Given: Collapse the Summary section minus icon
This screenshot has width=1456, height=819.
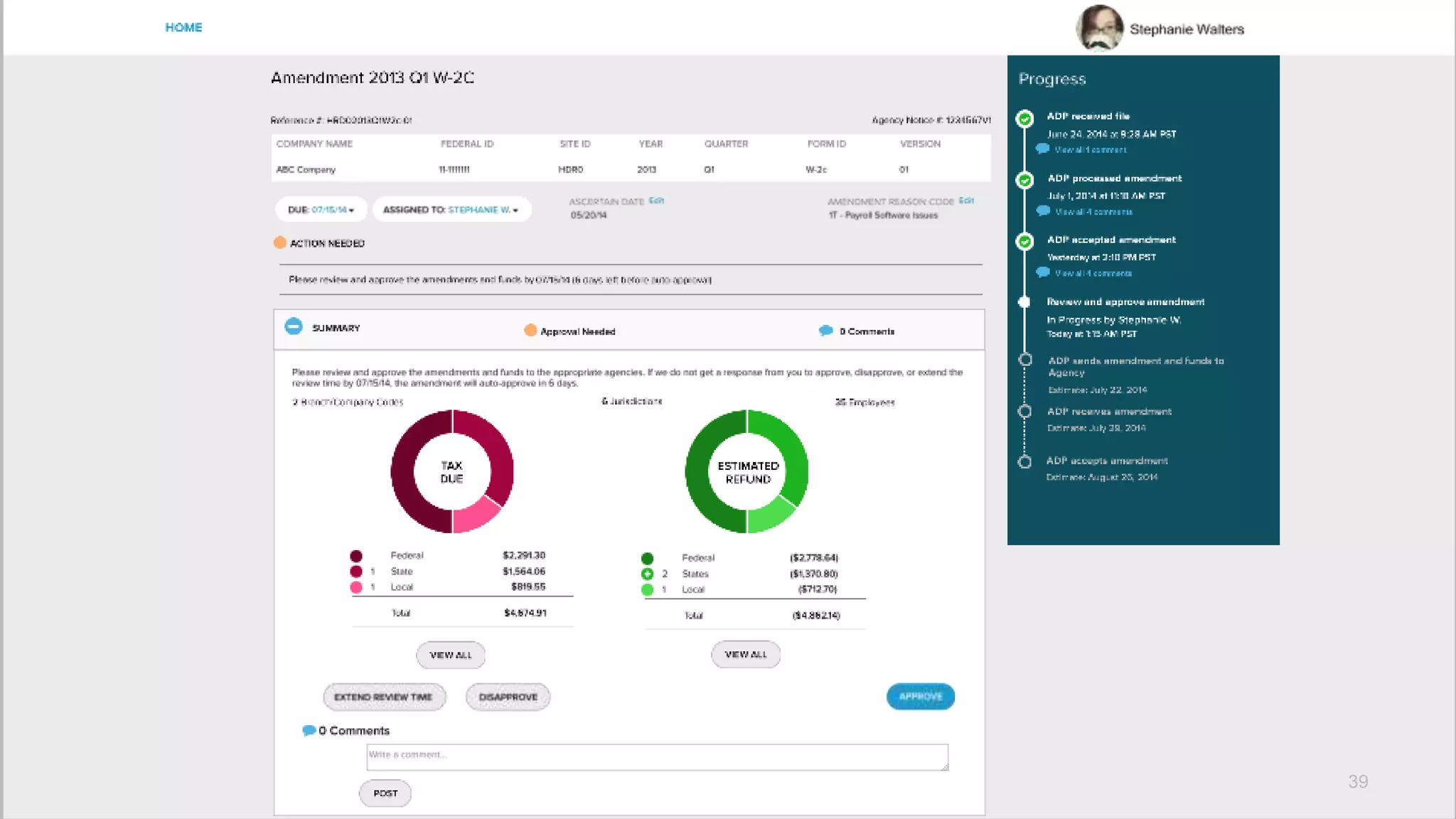Looking at the screenshot, I should pyautogui.click(x=294, y=327).
